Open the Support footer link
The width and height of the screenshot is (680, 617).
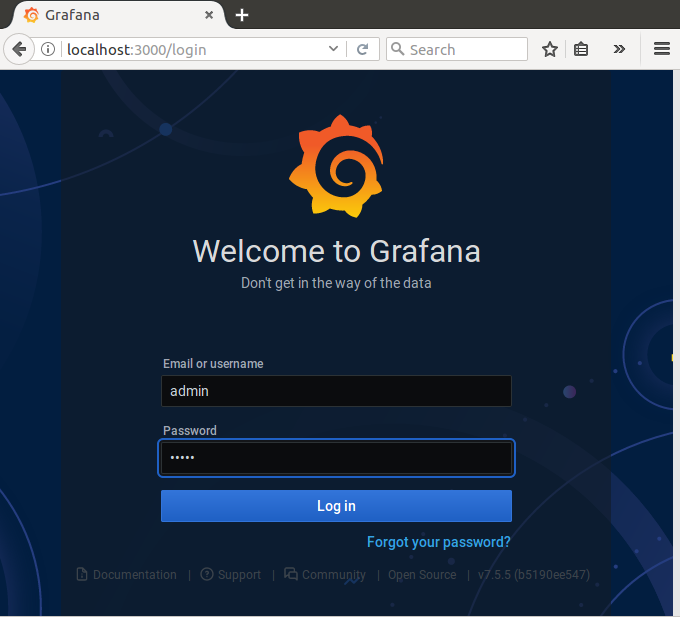(231, 575)
